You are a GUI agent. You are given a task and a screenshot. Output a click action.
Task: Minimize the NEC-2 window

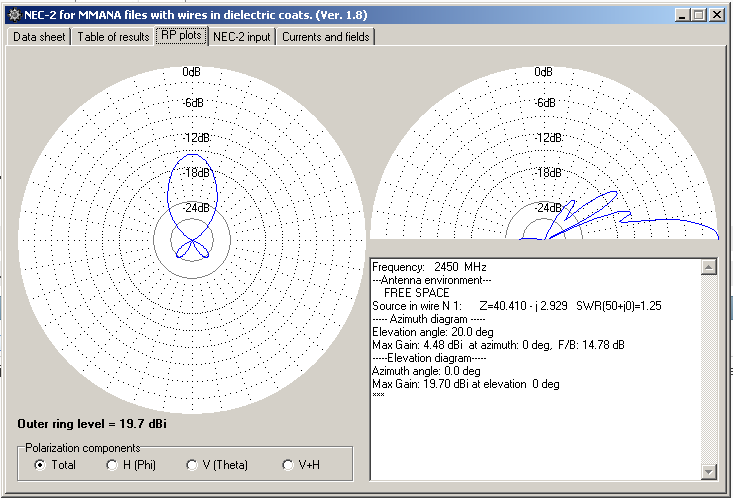(681, 15)
